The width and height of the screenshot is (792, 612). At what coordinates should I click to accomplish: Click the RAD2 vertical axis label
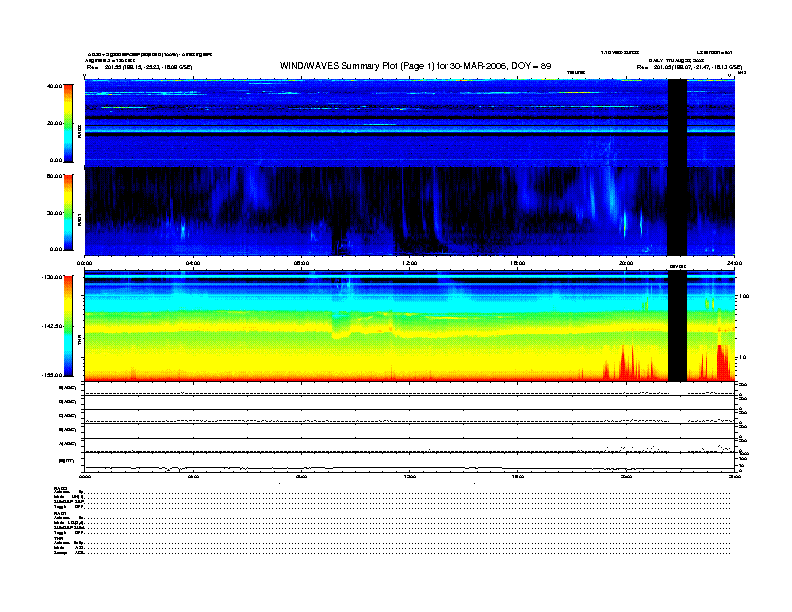(79, 130)
